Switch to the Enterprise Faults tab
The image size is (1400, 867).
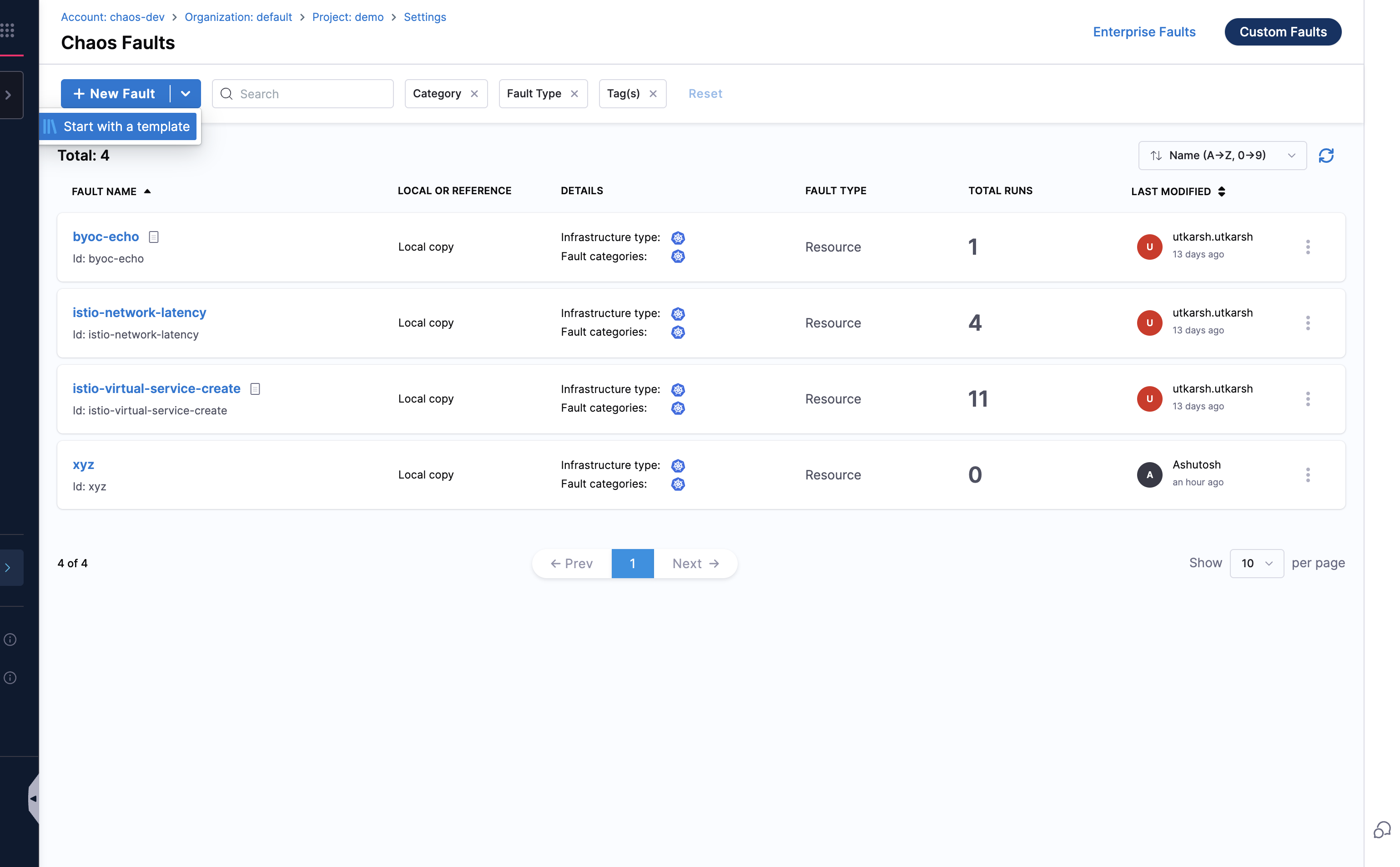pos(1144,32)
